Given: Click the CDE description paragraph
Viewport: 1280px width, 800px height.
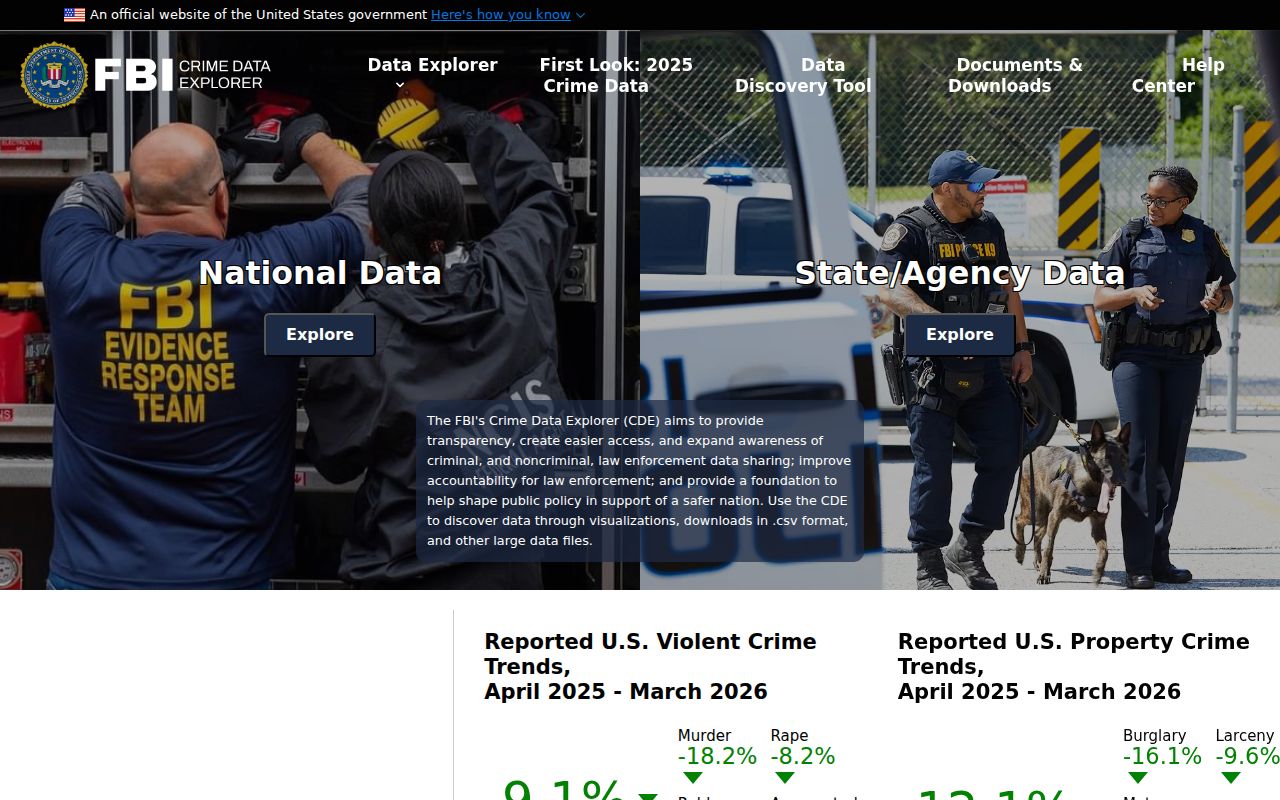Looking at the screenshot, I should tap(640, 481).
